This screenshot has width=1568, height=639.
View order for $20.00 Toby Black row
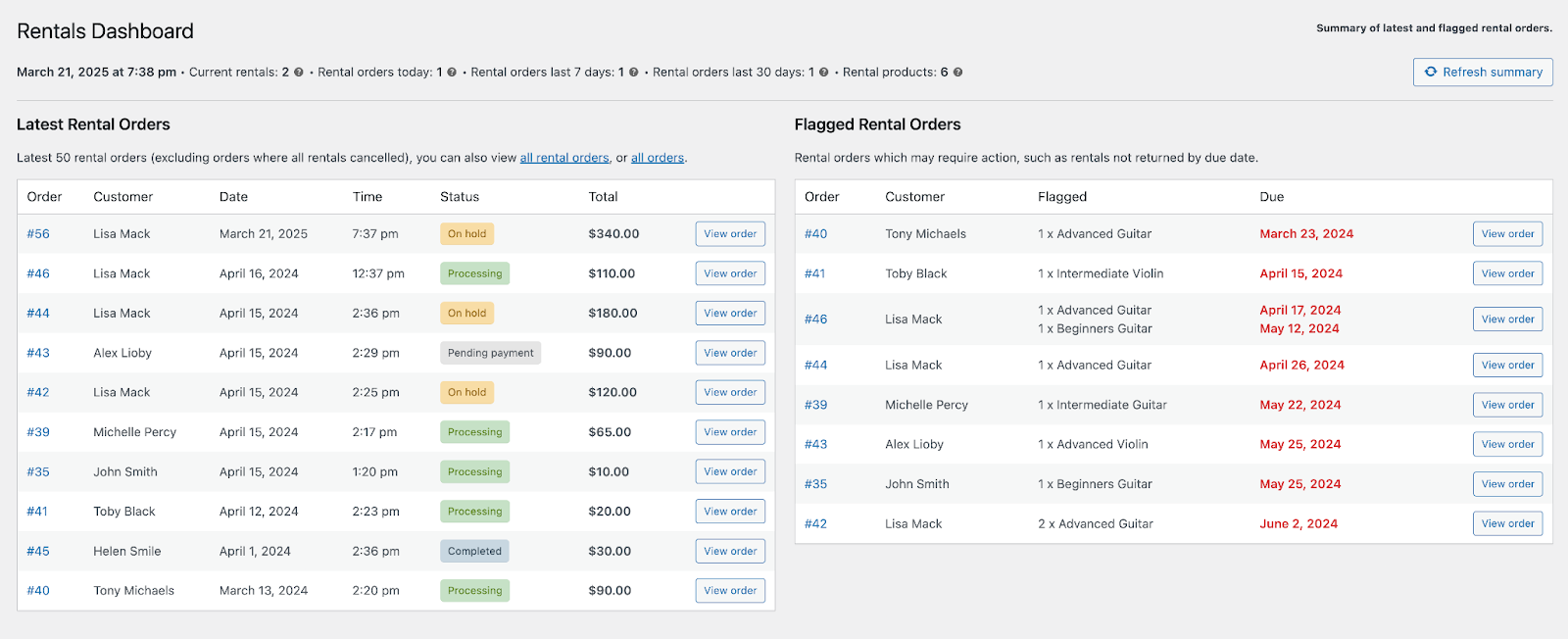[x=730, y=512]
